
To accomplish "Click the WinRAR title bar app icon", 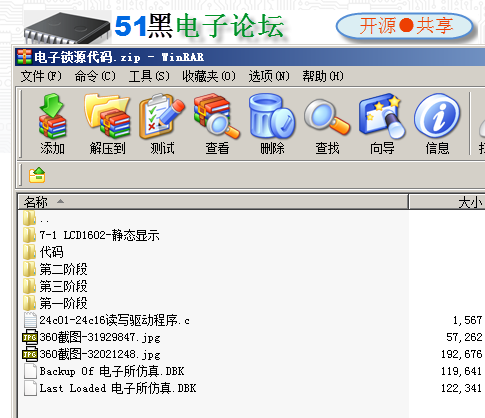I will (24, 57).
